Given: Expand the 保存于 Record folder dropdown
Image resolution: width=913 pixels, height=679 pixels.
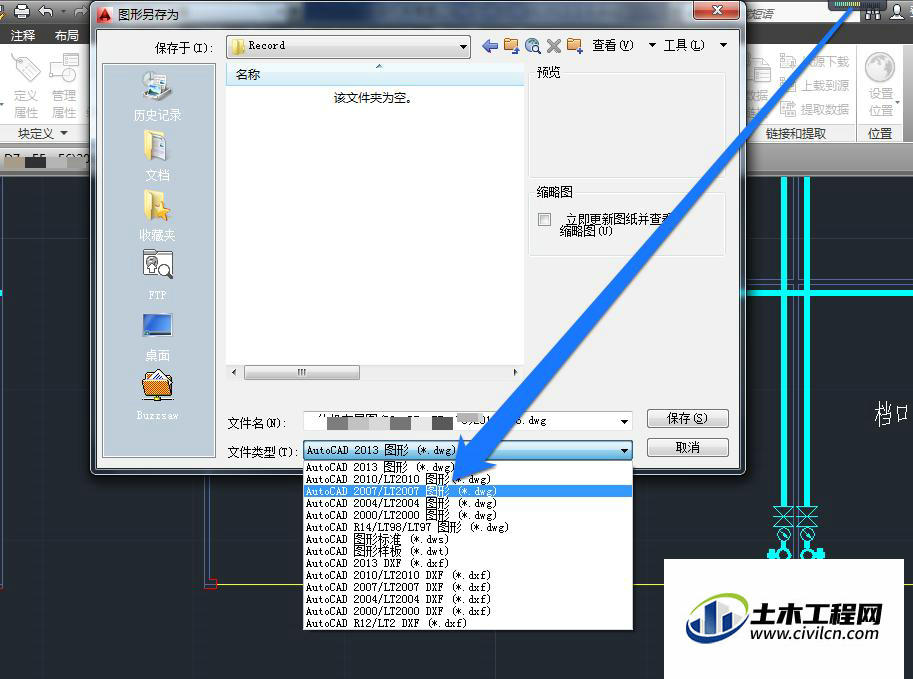Looking at the screenshot, I should [463, 46].
